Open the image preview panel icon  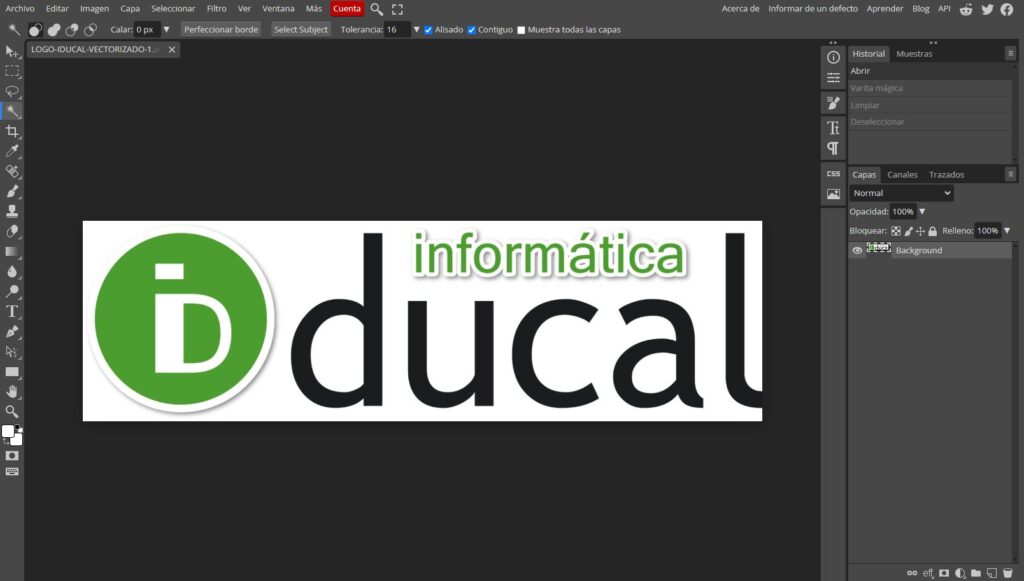pos(833,194)
